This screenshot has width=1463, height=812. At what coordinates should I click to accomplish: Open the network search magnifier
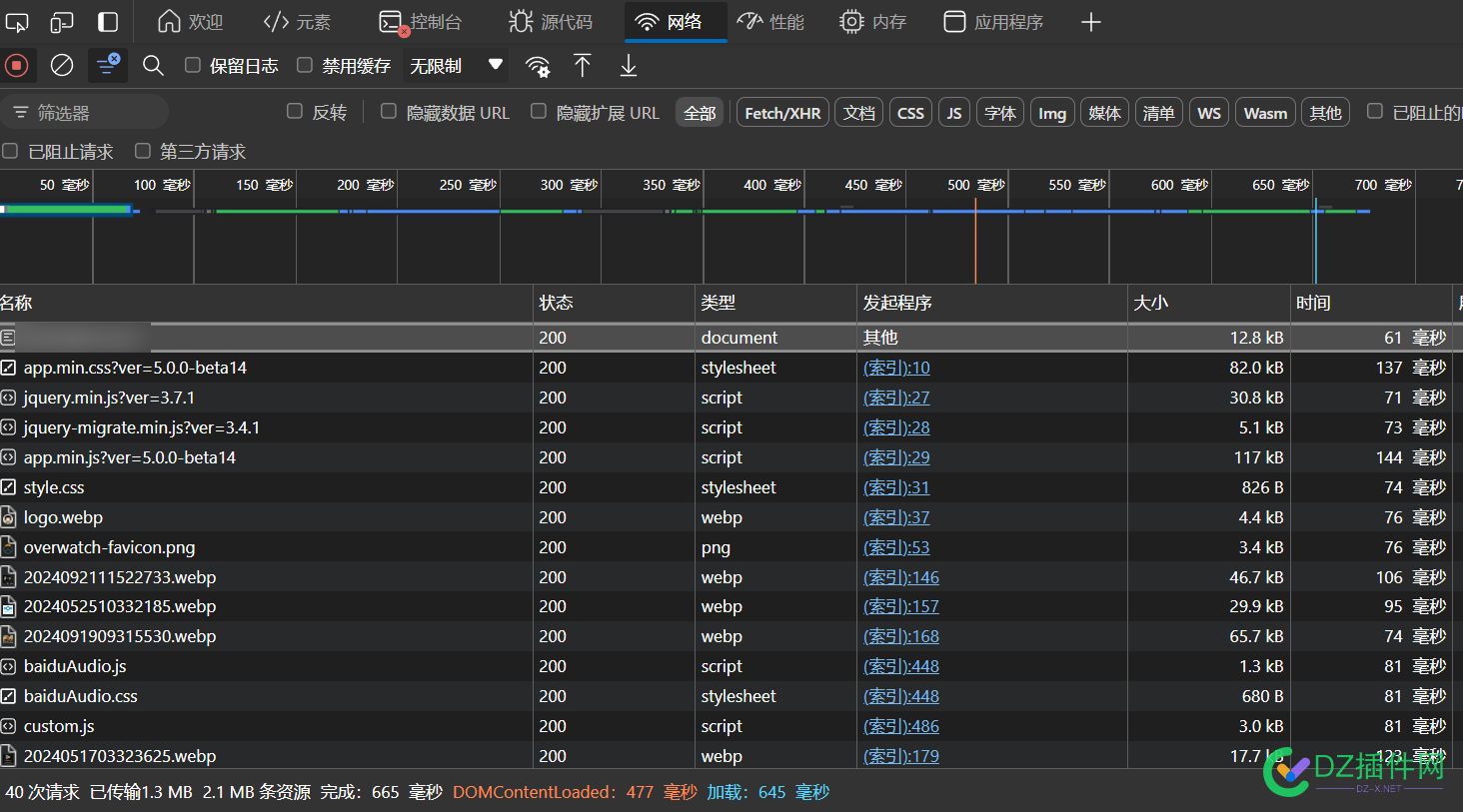pyautogui.click(x=153, y=66)
